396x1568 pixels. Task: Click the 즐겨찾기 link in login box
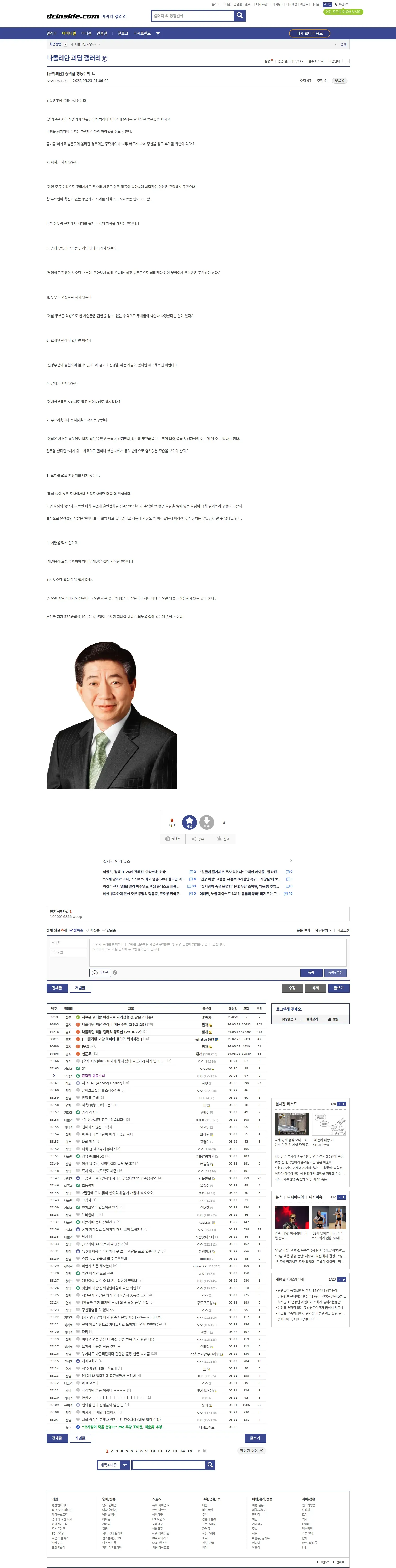pos(312,1019)
